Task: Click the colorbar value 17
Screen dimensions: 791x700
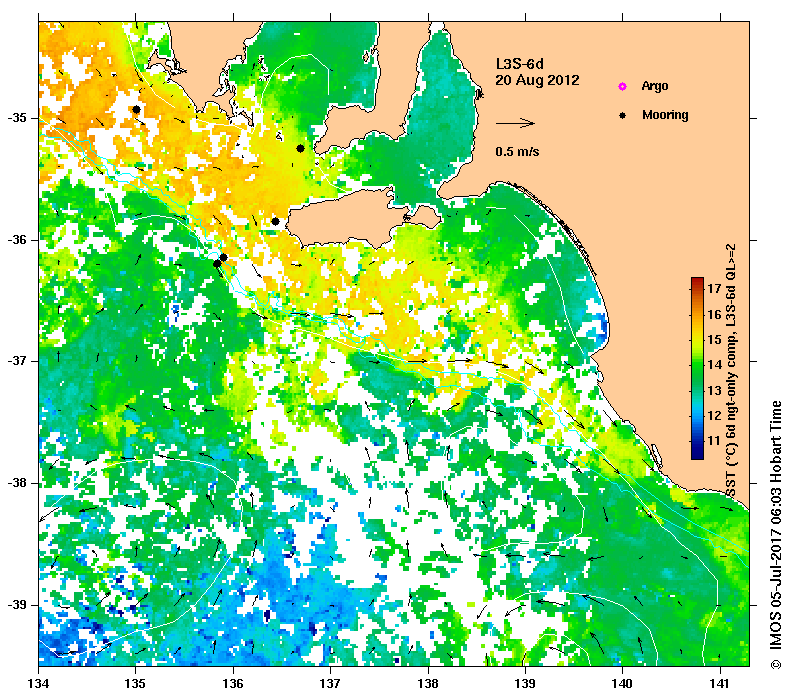Action: coord(715,288)
